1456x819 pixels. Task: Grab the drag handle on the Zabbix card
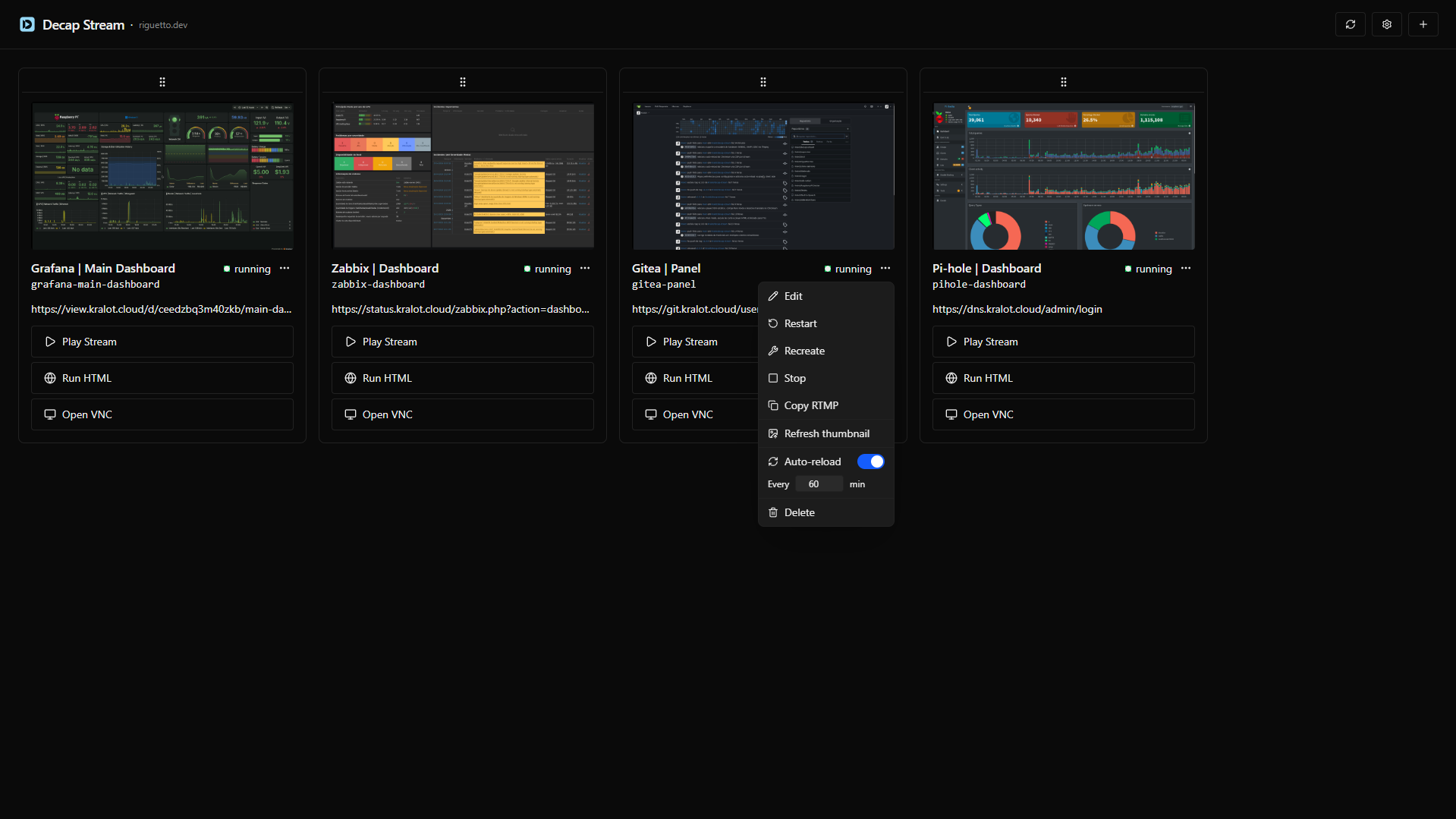pos(462,81)
